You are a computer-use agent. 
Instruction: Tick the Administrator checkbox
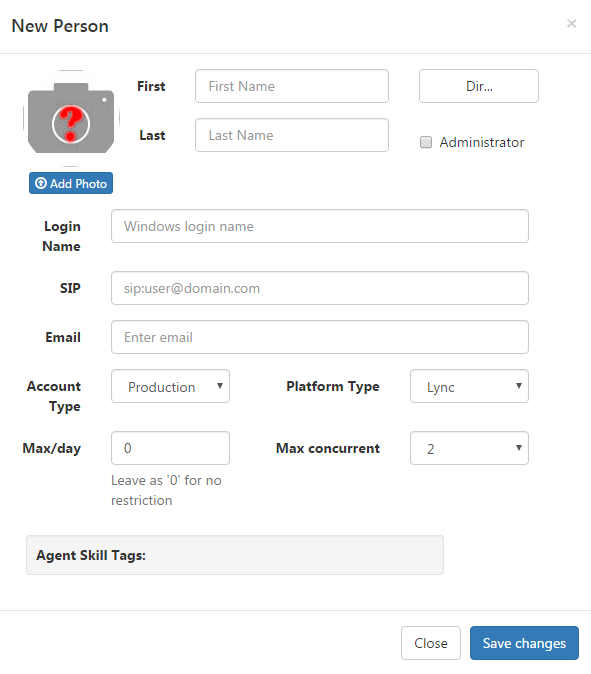click(426, 142)
